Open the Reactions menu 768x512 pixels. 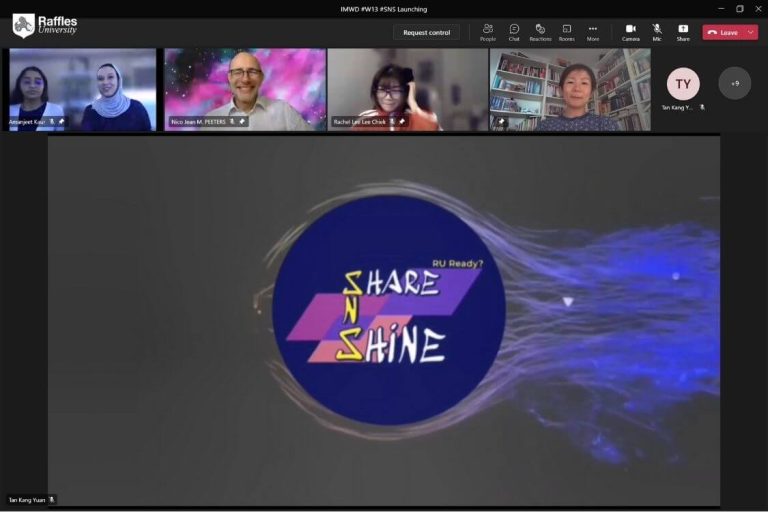pyautogui.click(x=540, y=32)
